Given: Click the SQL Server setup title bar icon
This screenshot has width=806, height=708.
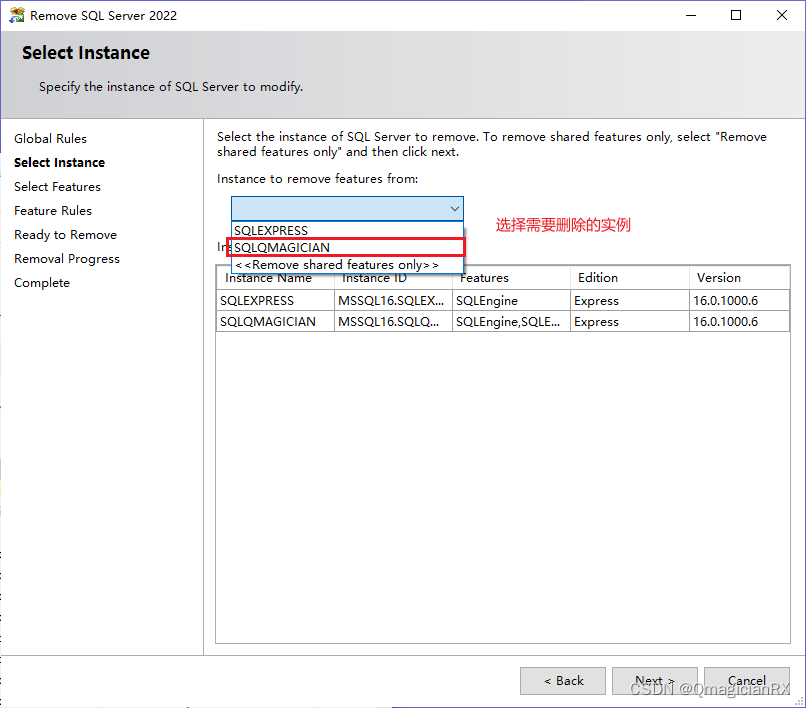Looking at the screenshot, I should coord(16,15).
